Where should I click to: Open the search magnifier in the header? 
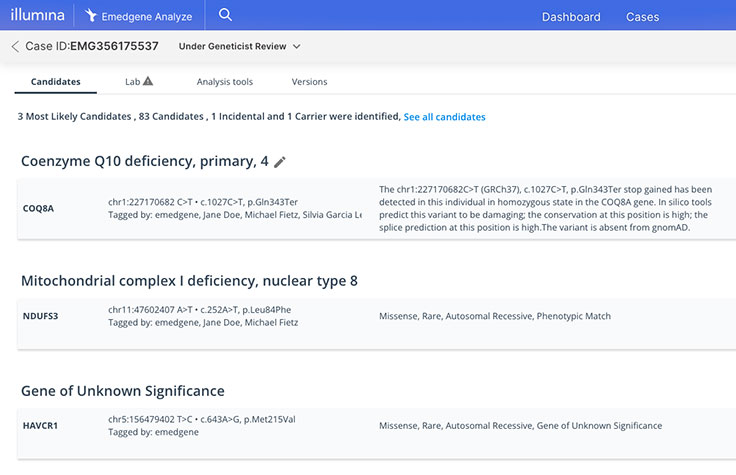click(225, 15)
